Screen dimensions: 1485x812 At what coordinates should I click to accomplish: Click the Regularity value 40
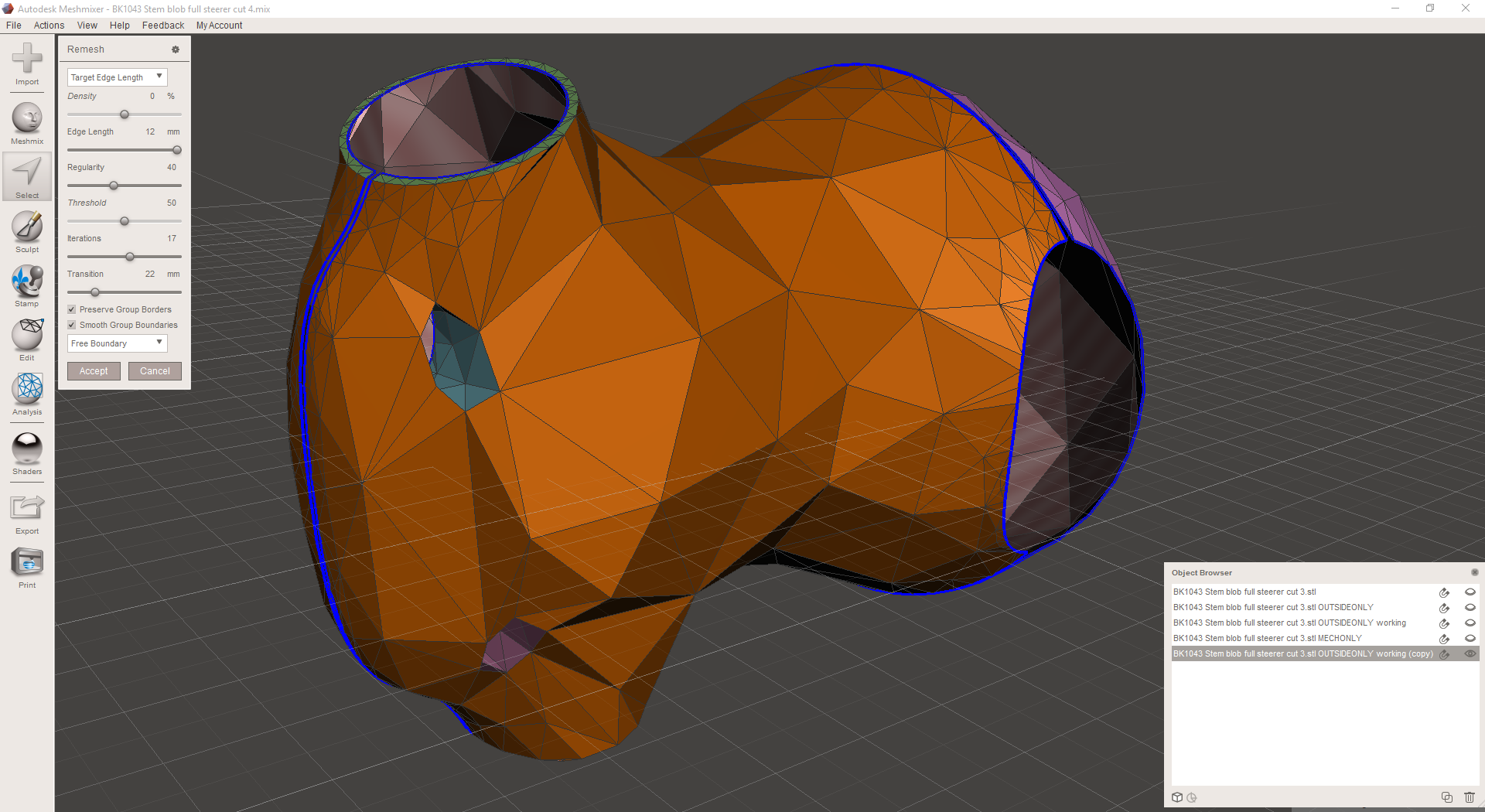pos(172,167)
